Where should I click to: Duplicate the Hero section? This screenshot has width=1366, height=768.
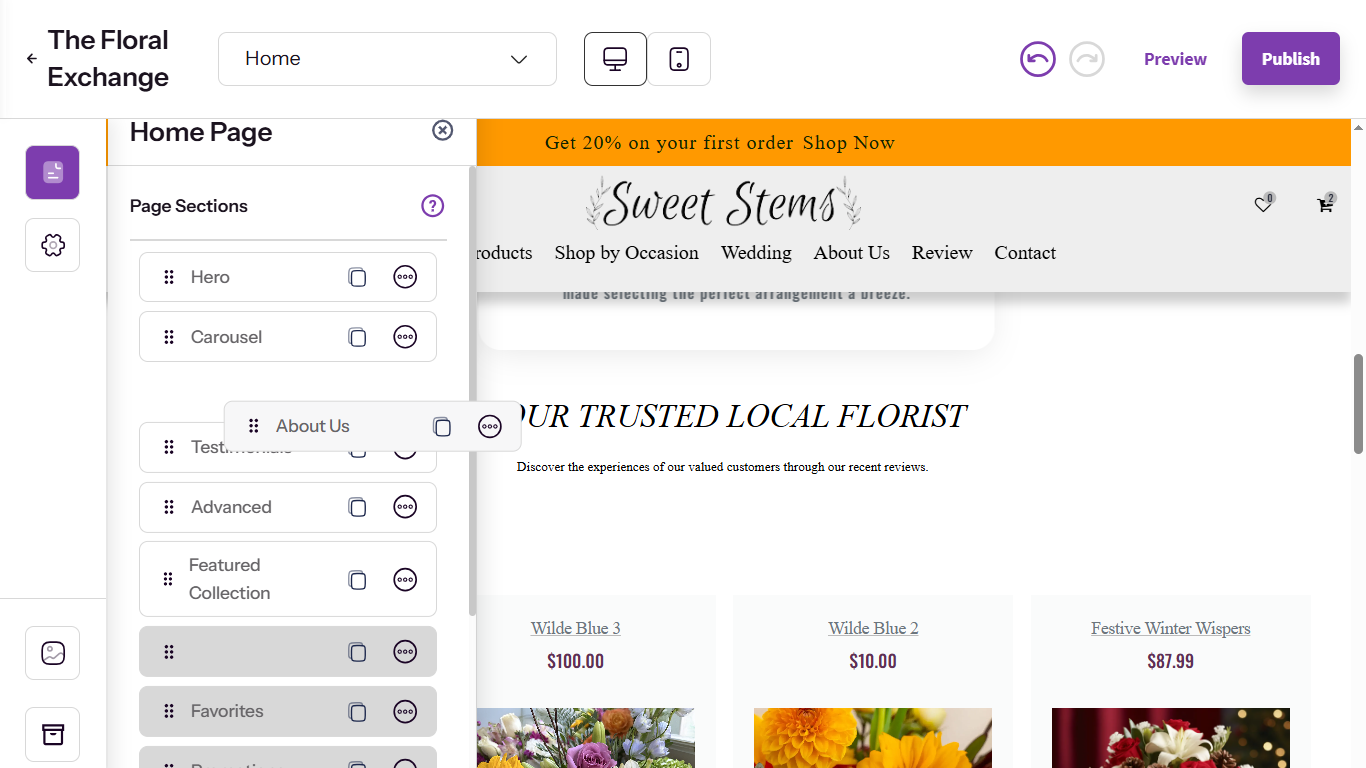pyautogui.click(x=357, y=277)
